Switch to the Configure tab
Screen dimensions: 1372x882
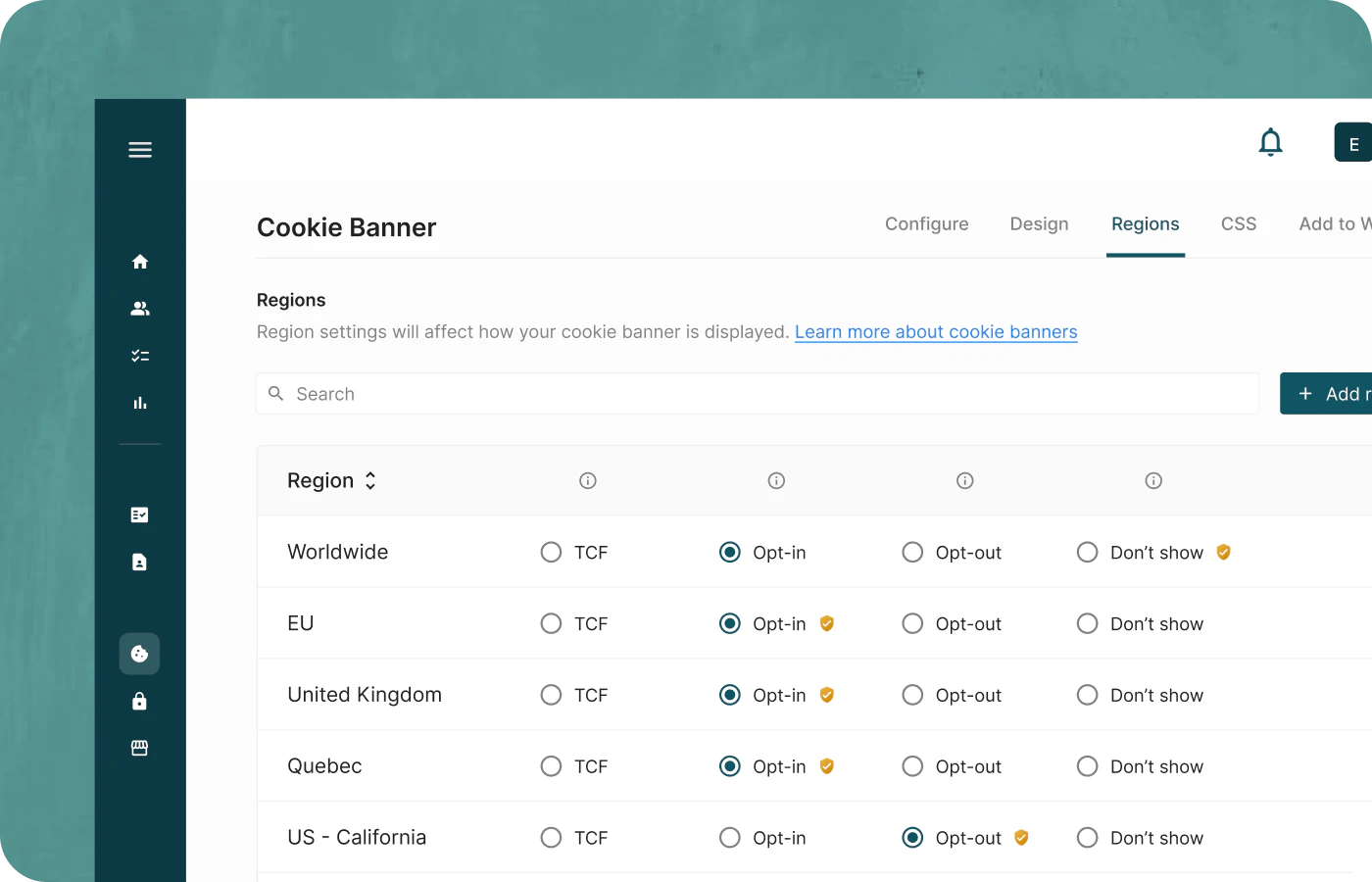tap(926, 224)
